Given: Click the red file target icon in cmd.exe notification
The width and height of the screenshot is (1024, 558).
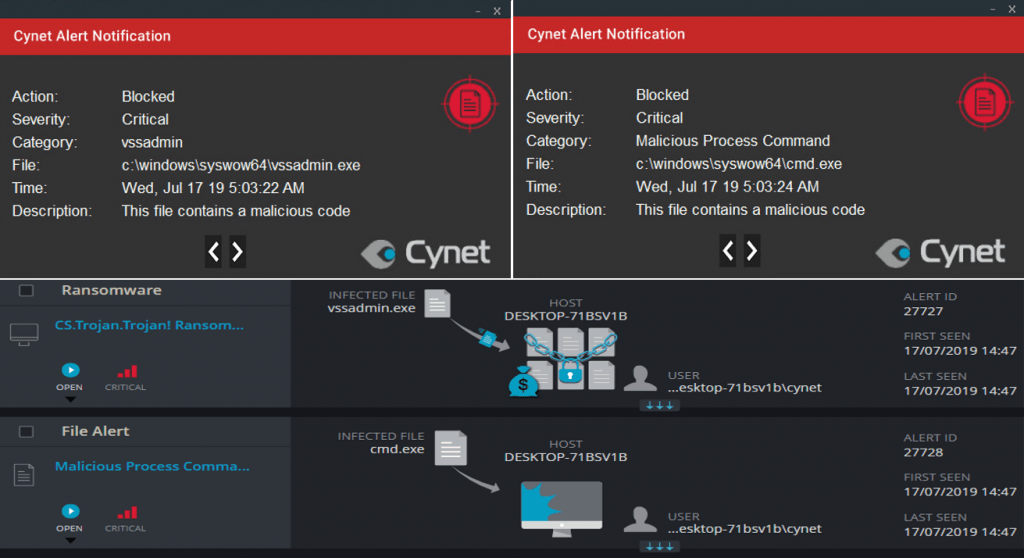Looking at the screenshot, I should point(985,103).
